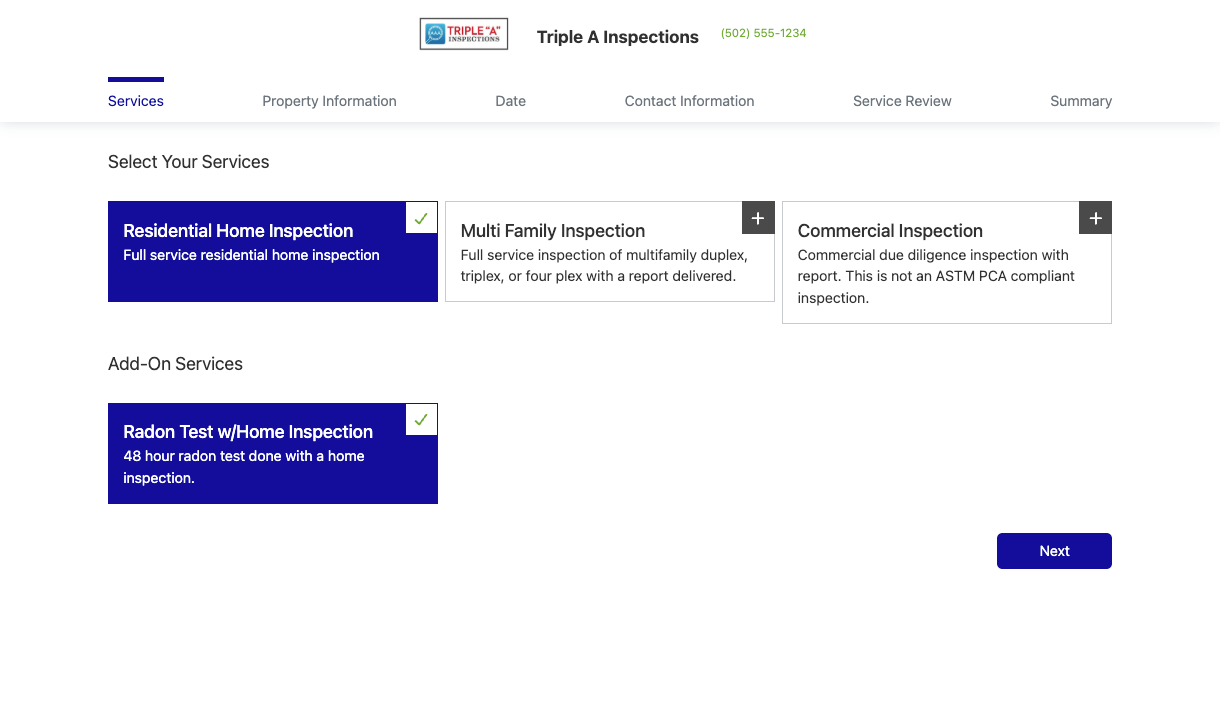Choose the Commercial Inspection service card
Screen dimensions: 1220x722
click(x=947, y=263)
